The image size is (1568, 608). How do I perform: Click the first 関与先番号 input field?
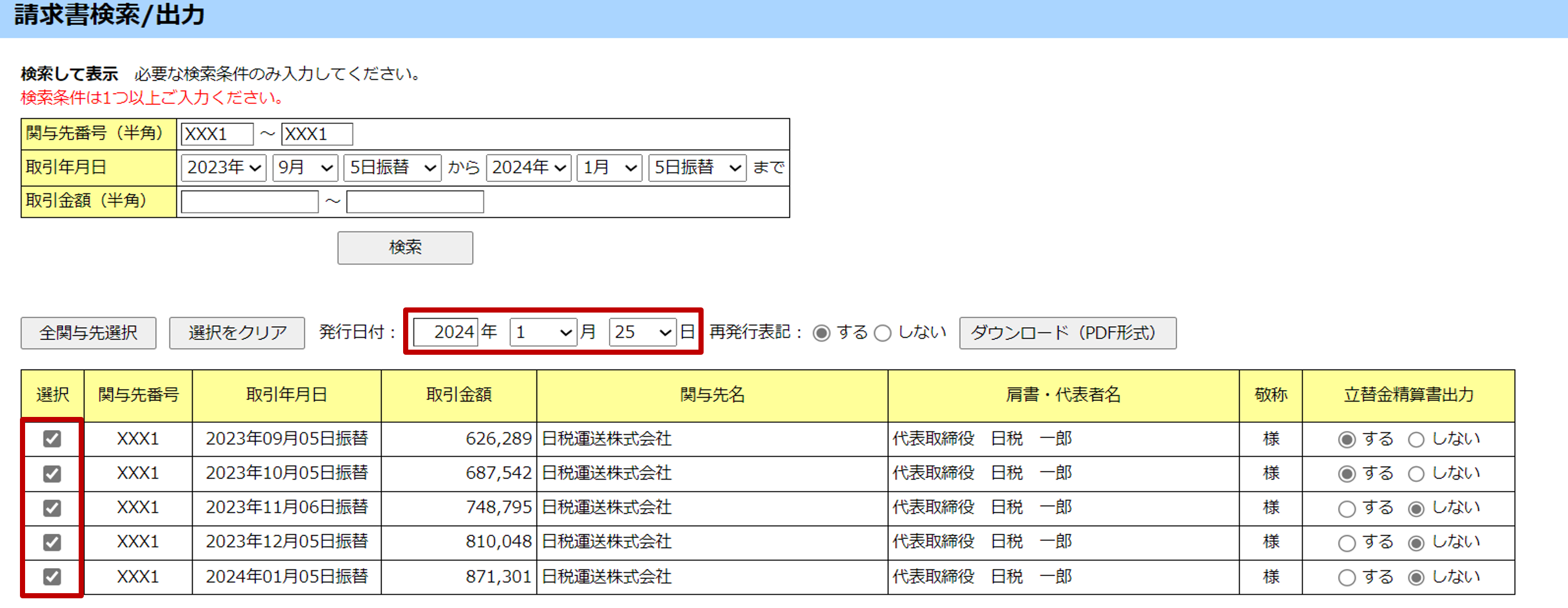pyautogui.click(x=217, y=134)
